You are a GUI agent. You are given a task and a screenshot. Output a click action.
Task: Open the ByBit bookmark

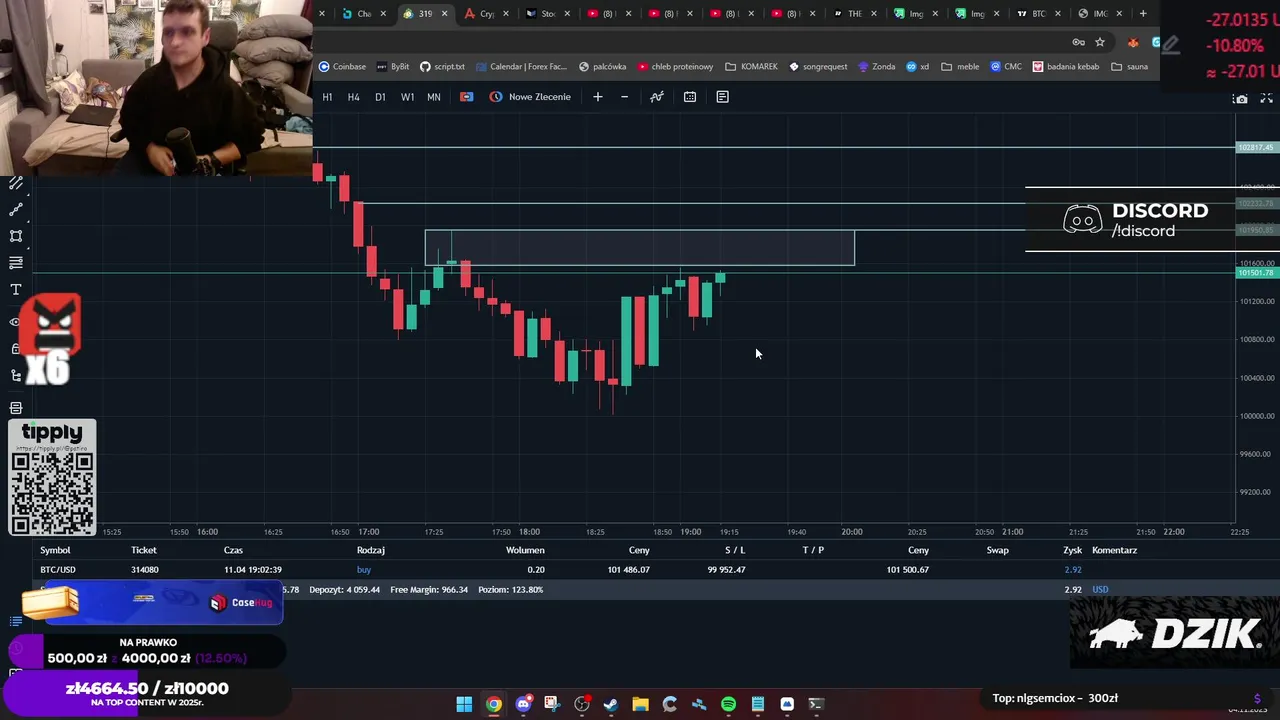(393, 67)
